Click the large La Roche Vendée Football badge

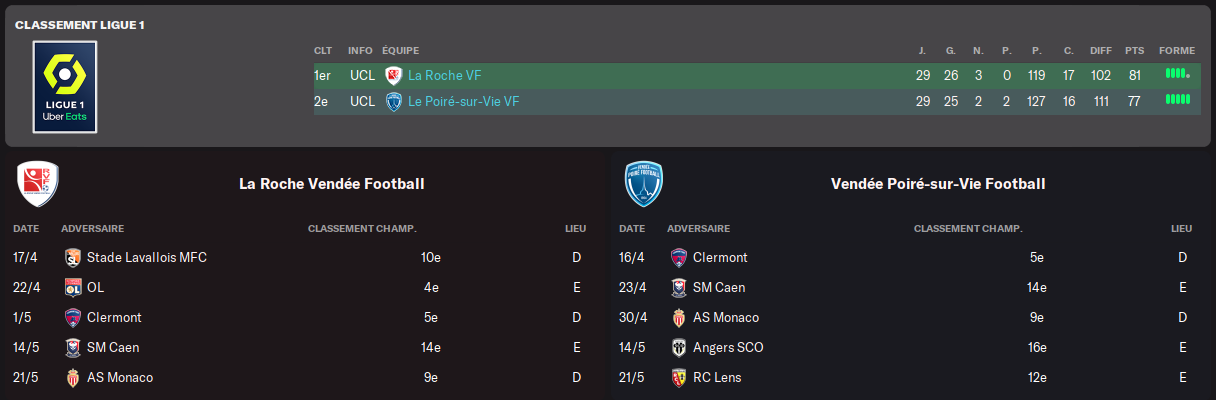click(37, 183)
